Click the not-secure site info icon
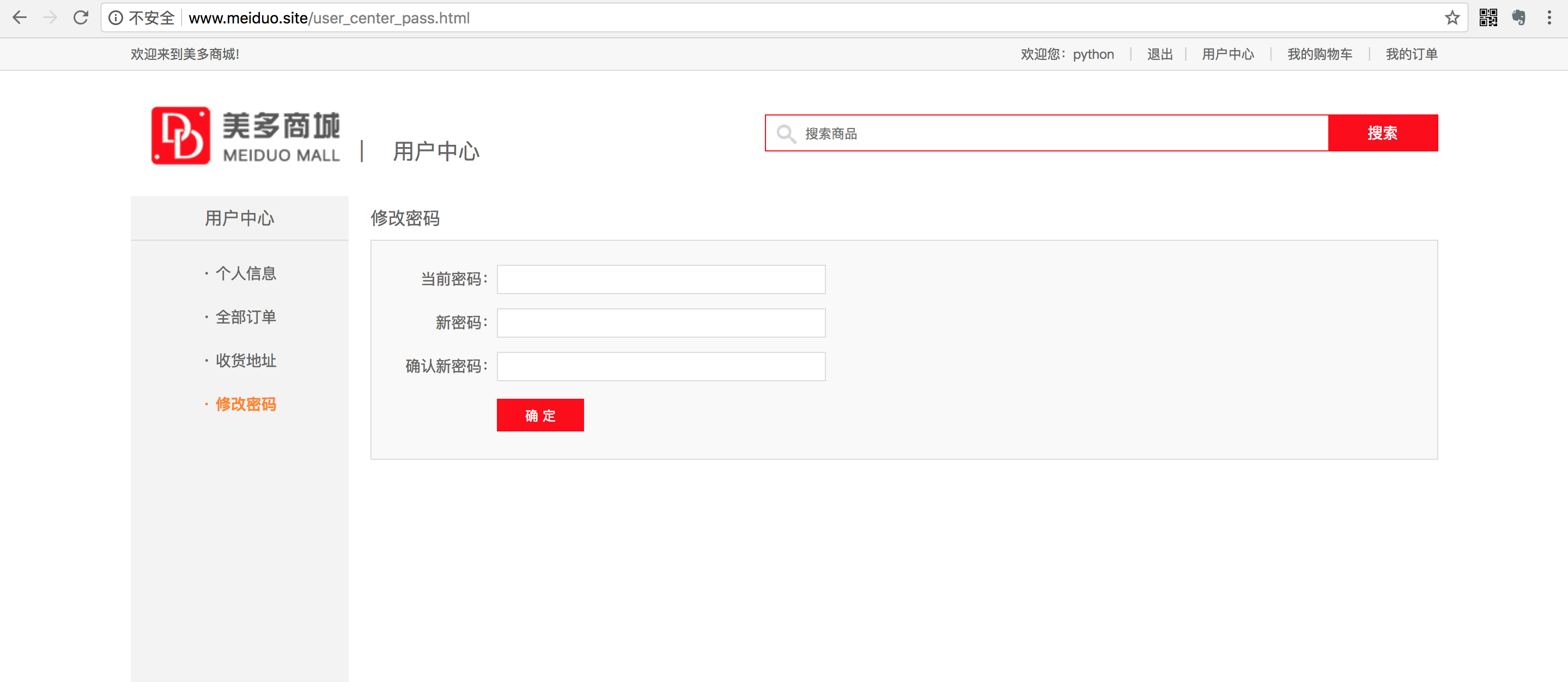This screenshot has width=1568, height=682. coord(116,17)
